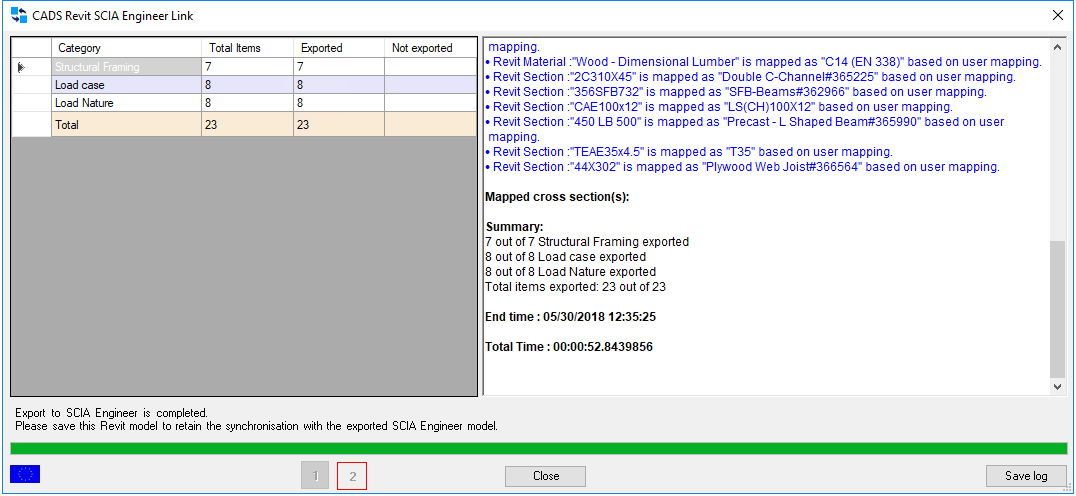Click the Exported column header

pos(338,48)
